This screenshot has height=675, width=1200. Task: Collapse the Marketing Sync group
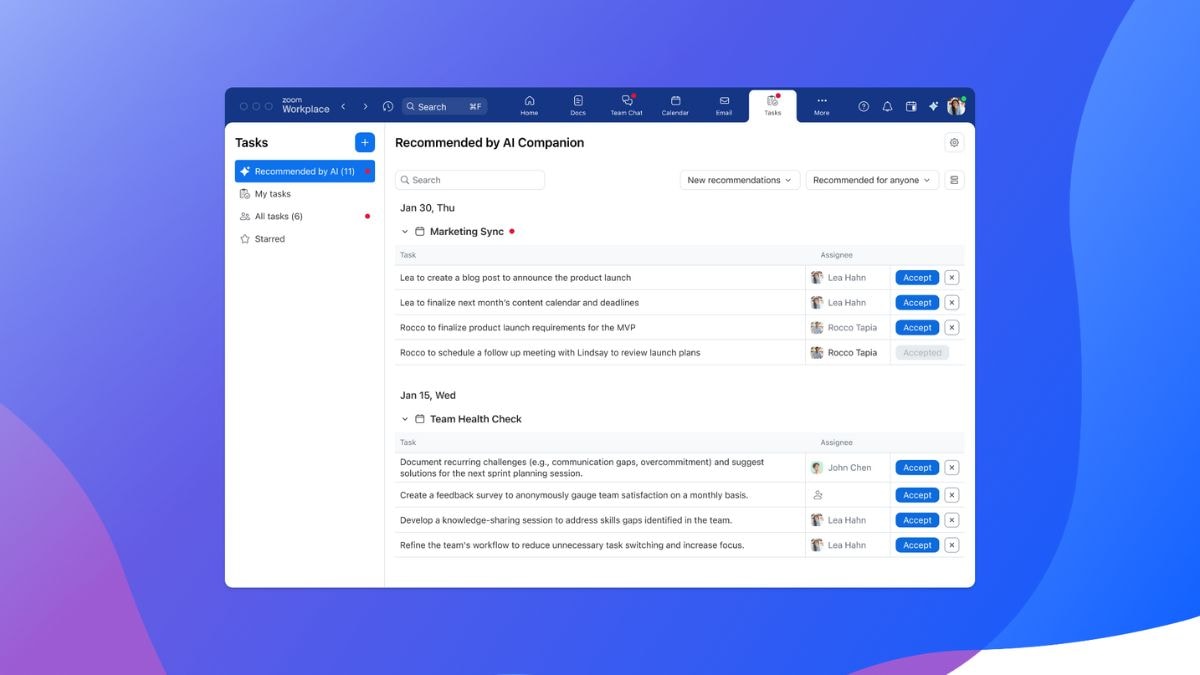(x=405, y=232)
